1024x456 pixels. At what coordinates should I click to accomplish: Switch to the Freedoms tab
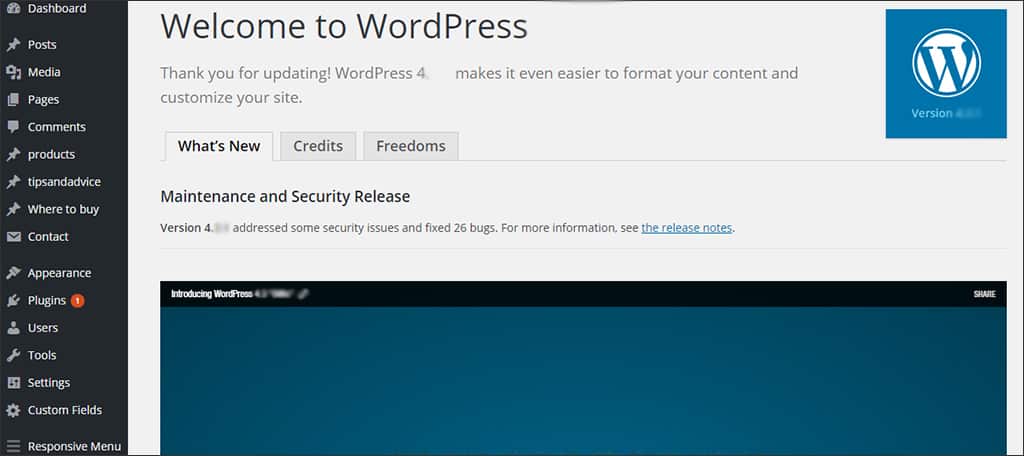(x=411, y=146)
